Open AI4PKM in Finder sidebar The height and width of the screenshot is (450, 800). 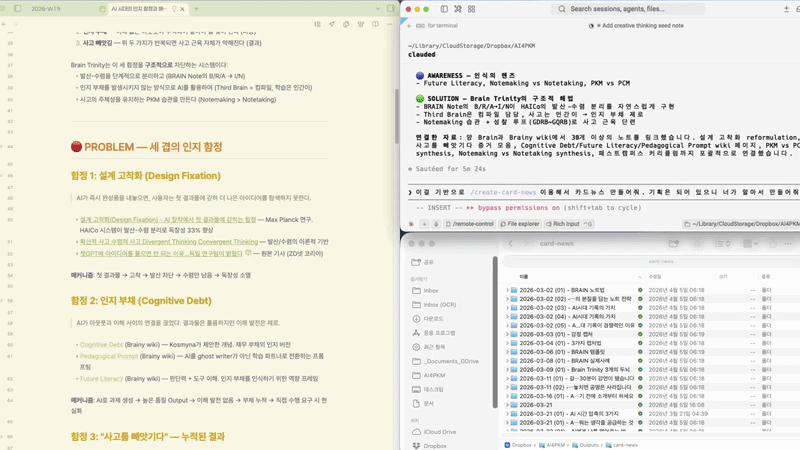point(434,376)
